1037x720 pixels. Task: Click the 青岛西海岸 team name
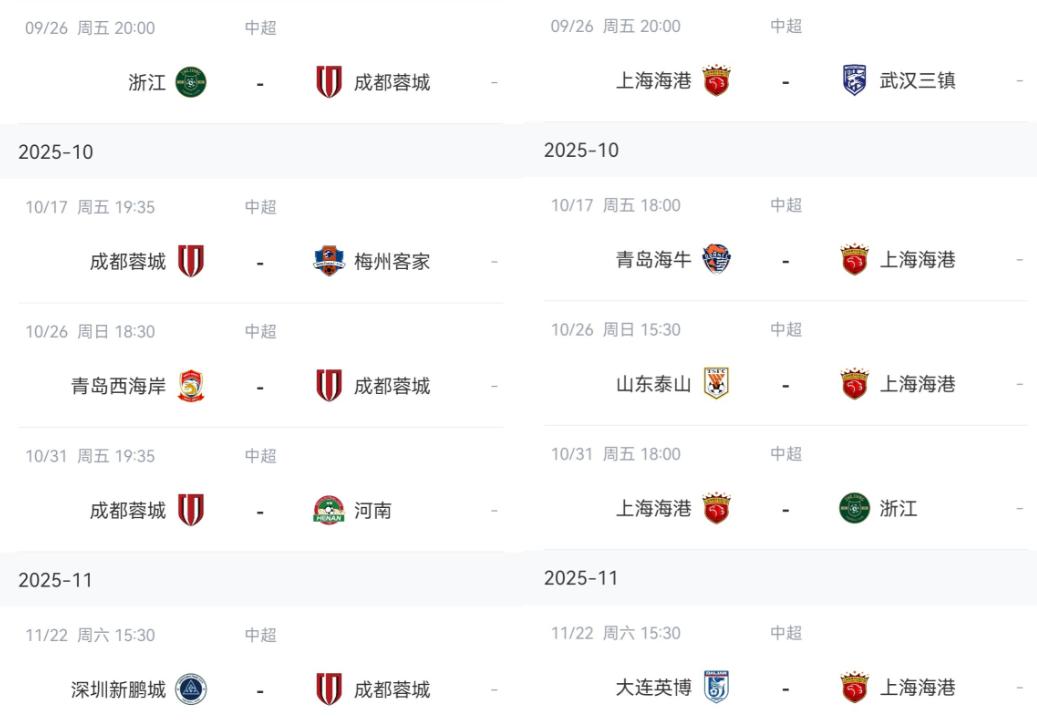(x=118, y=386)
